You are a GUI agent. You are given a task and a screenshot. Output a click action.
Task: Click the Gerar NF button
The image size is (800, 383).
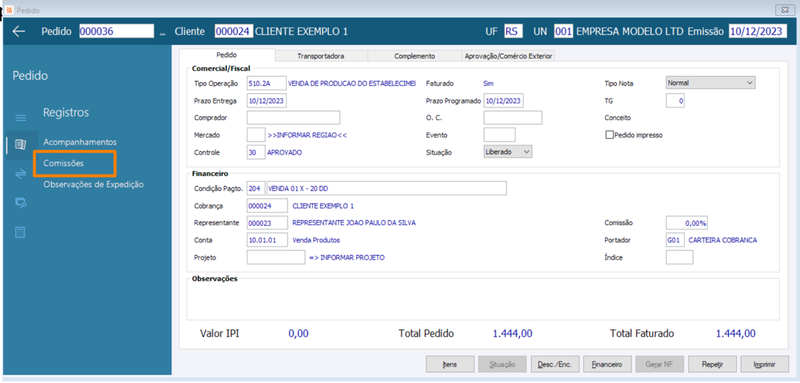[x=660, y=365]
